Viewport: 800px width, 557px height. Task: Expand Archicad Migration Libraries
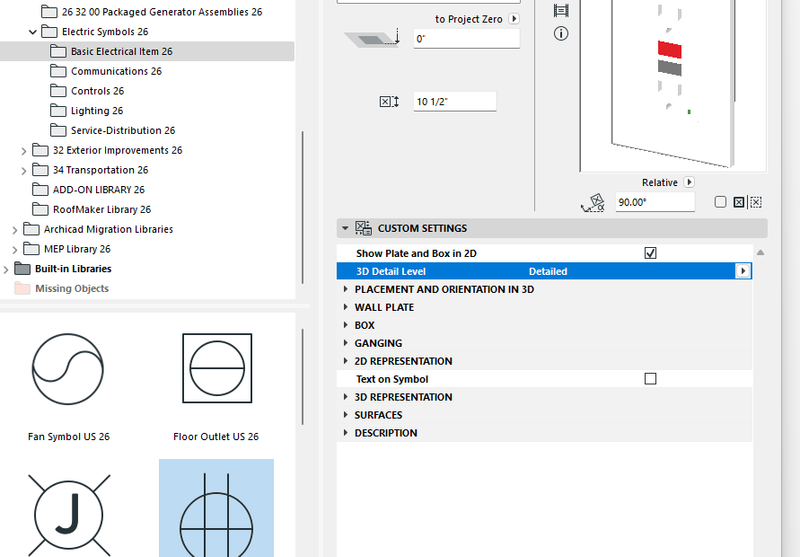coord(15,230)
